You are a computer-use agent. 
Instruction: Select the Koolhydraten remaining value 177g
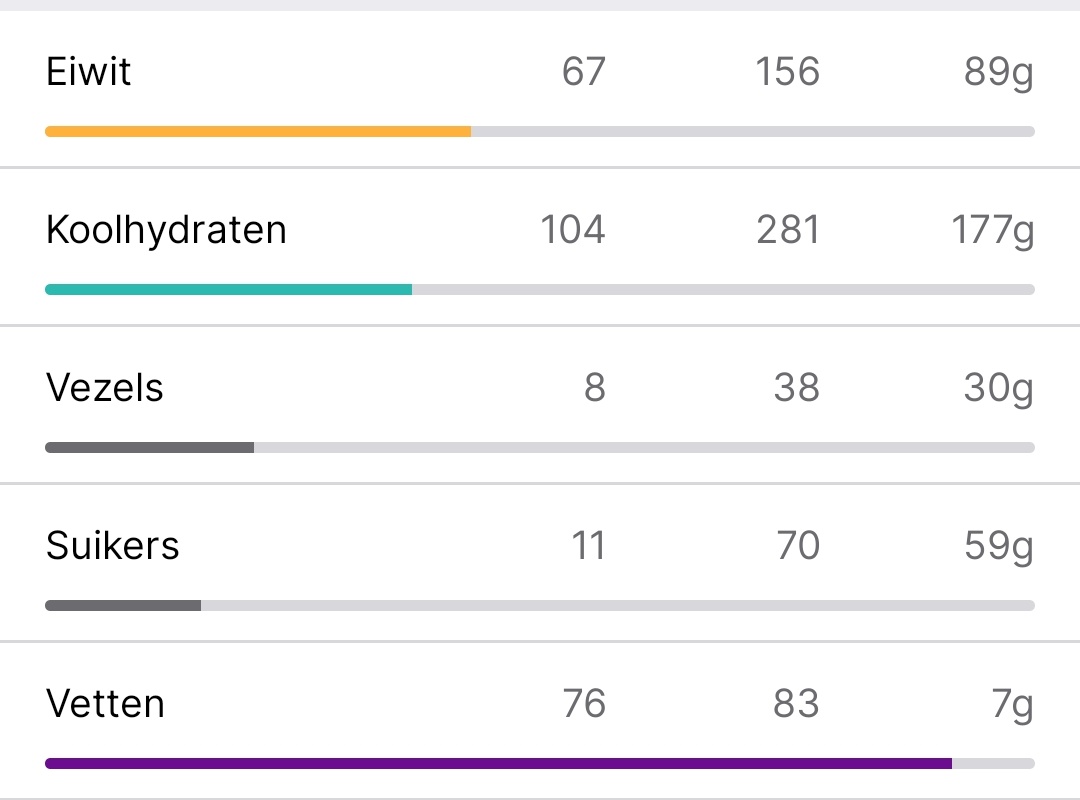click(992, 230)
